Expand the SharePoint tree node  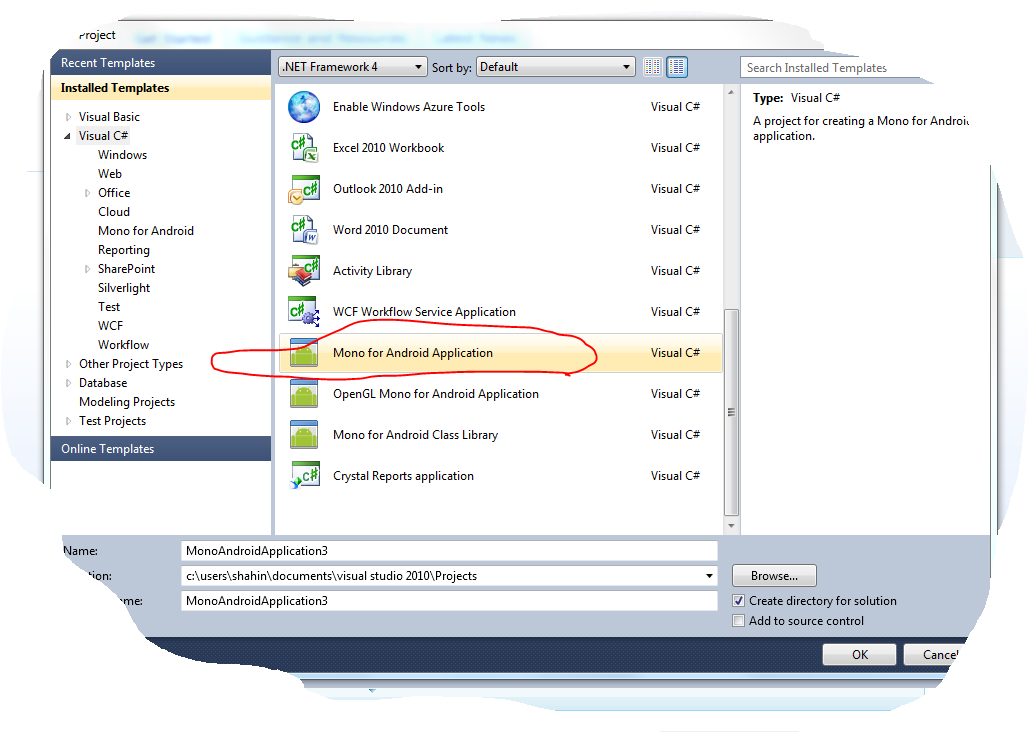(87, 269)
